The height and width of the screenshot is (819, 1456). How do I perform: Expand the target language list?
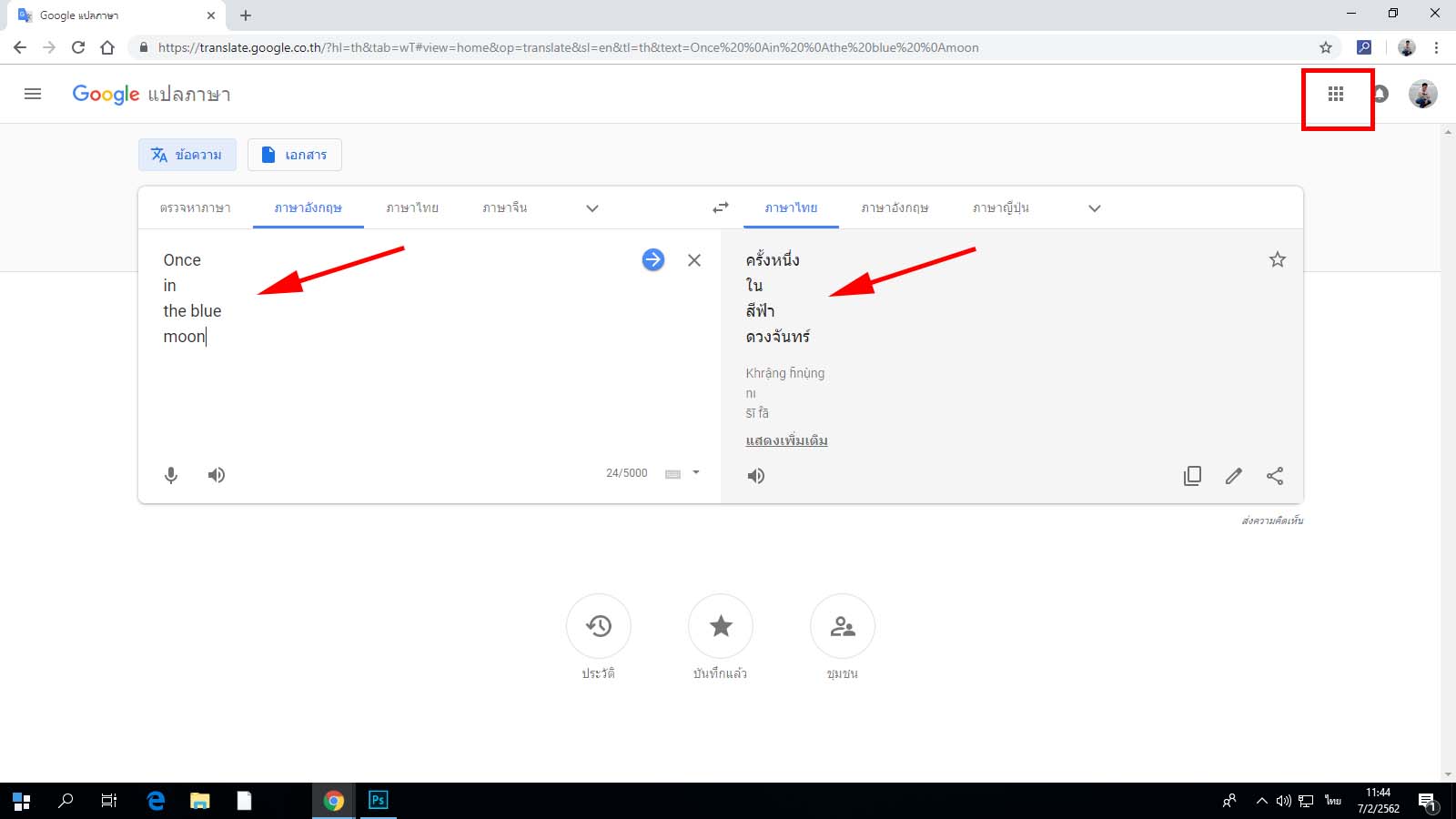tap(1095, 208)
